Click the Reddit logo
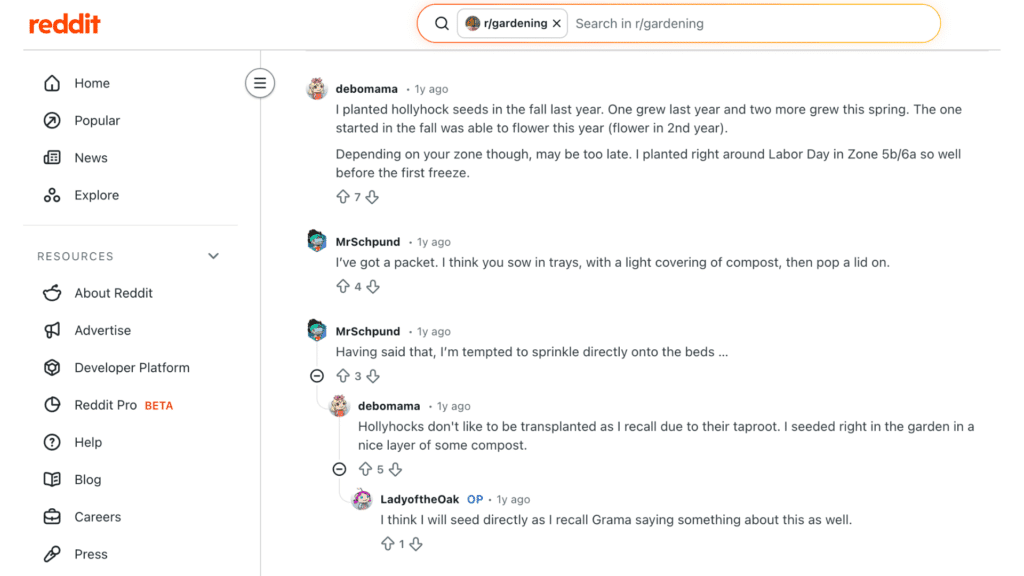The height and width of the screenshot is (576, 1024). 65,24
